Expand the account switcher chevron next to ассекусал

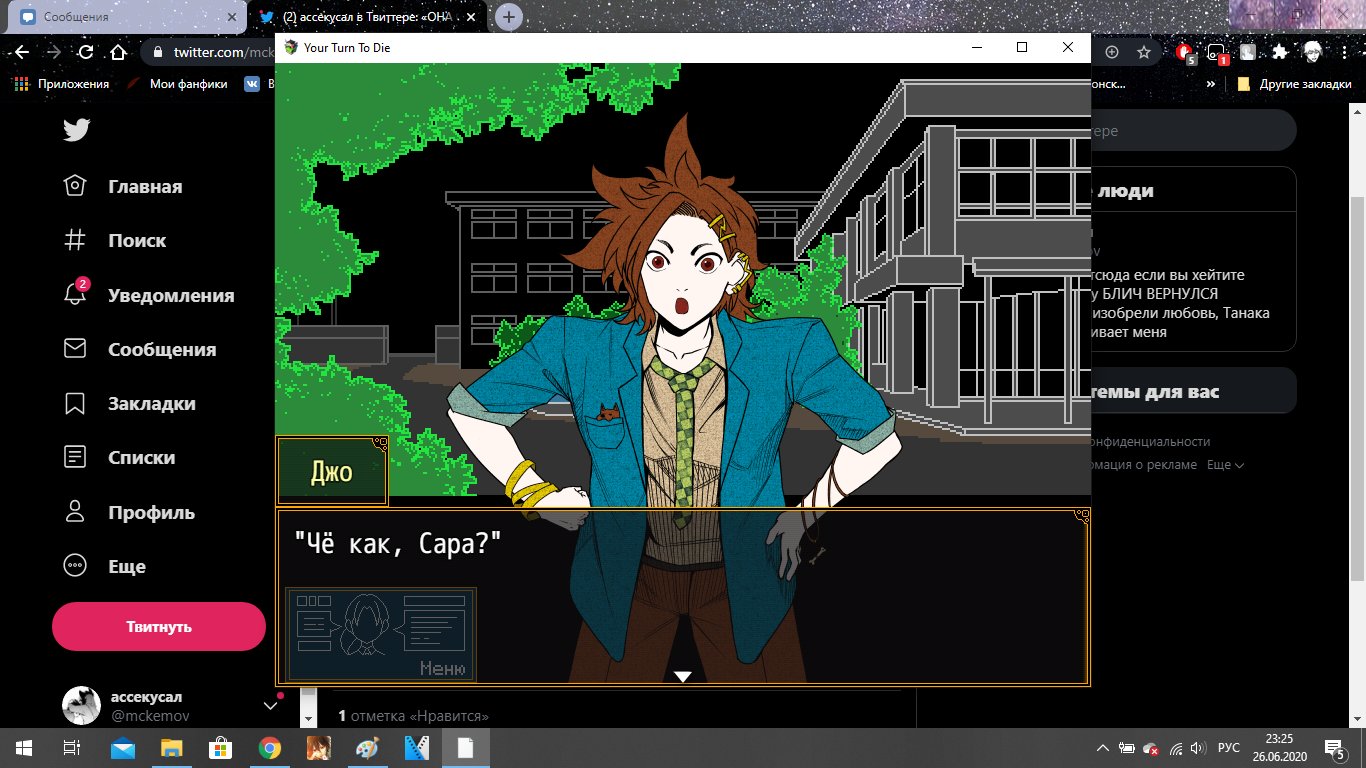(270, 705)
